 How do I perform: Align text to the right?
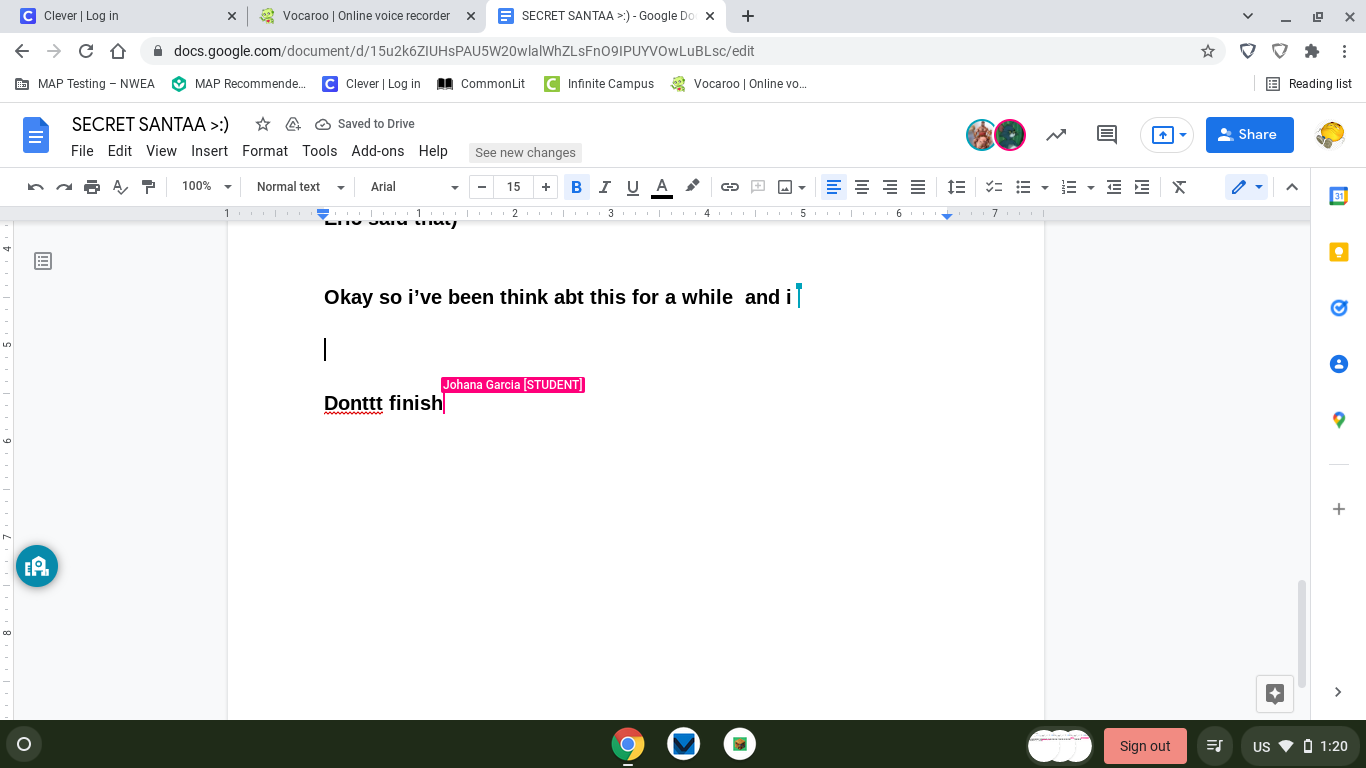point(889,187)
